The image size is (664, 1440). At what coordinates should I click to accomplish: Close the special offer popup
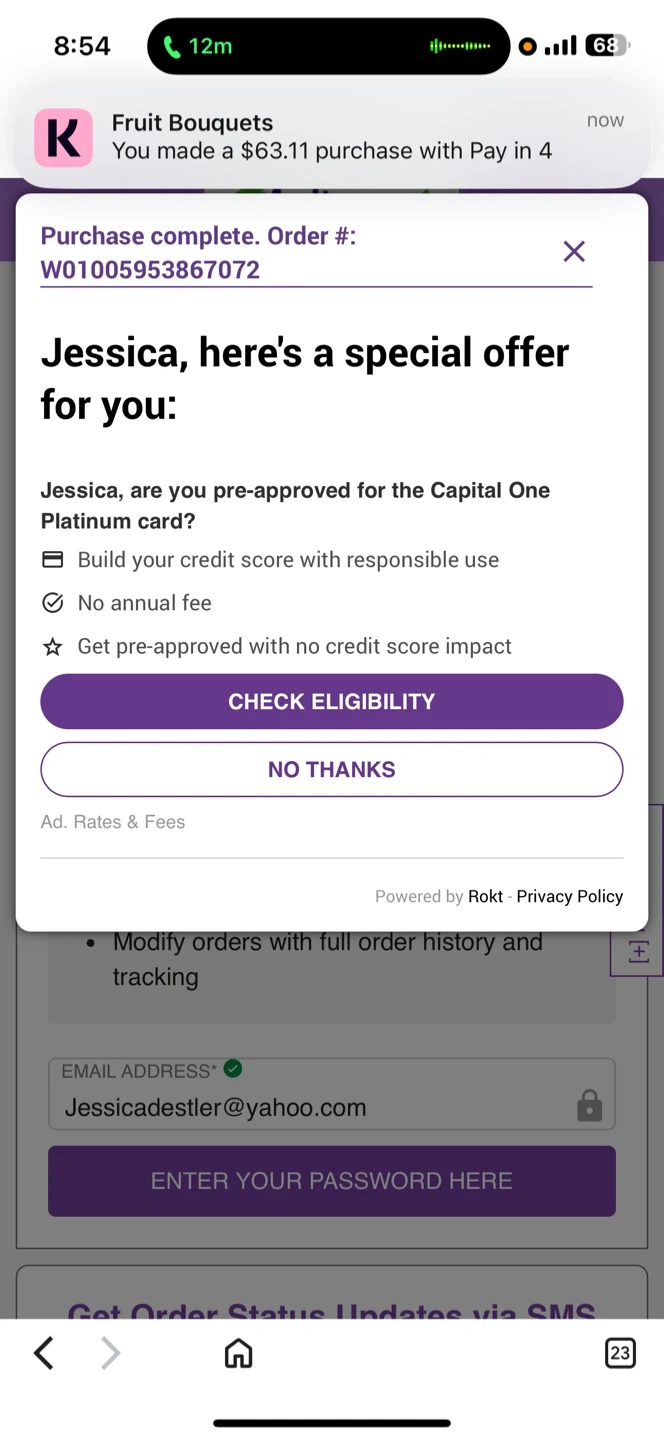(x=574, y=251)
